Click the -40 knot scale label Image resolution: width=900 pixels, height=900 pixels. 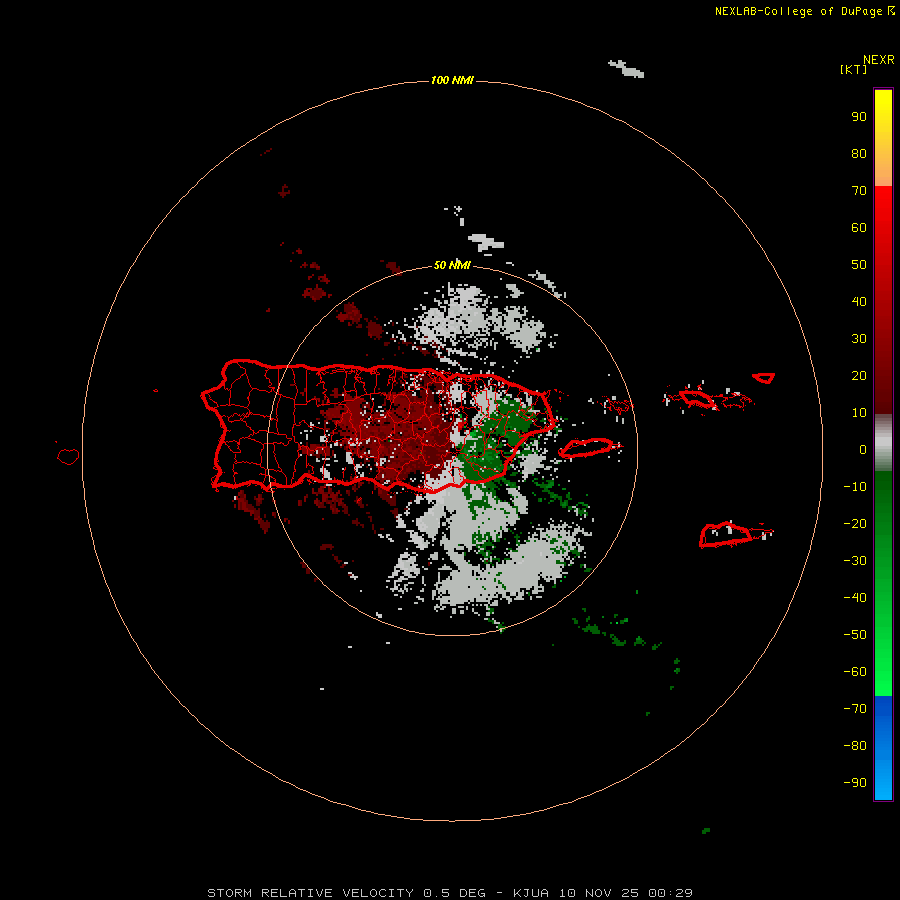[855, 598]
